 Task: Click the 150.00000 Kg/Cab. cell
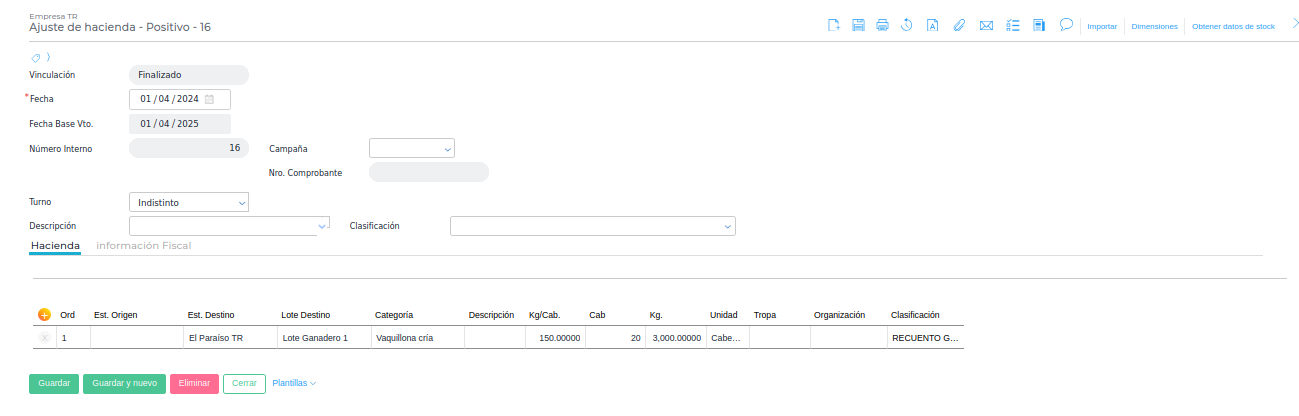coord(555,338)
